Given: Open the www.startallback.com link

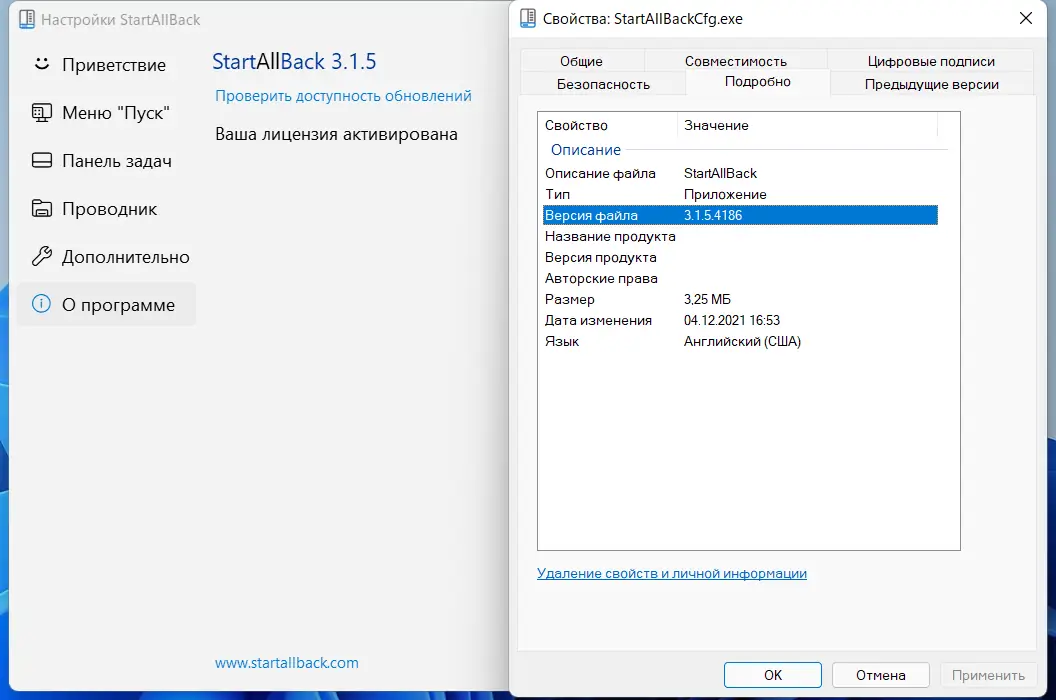Looking at the screenshot, I should 286,662.
